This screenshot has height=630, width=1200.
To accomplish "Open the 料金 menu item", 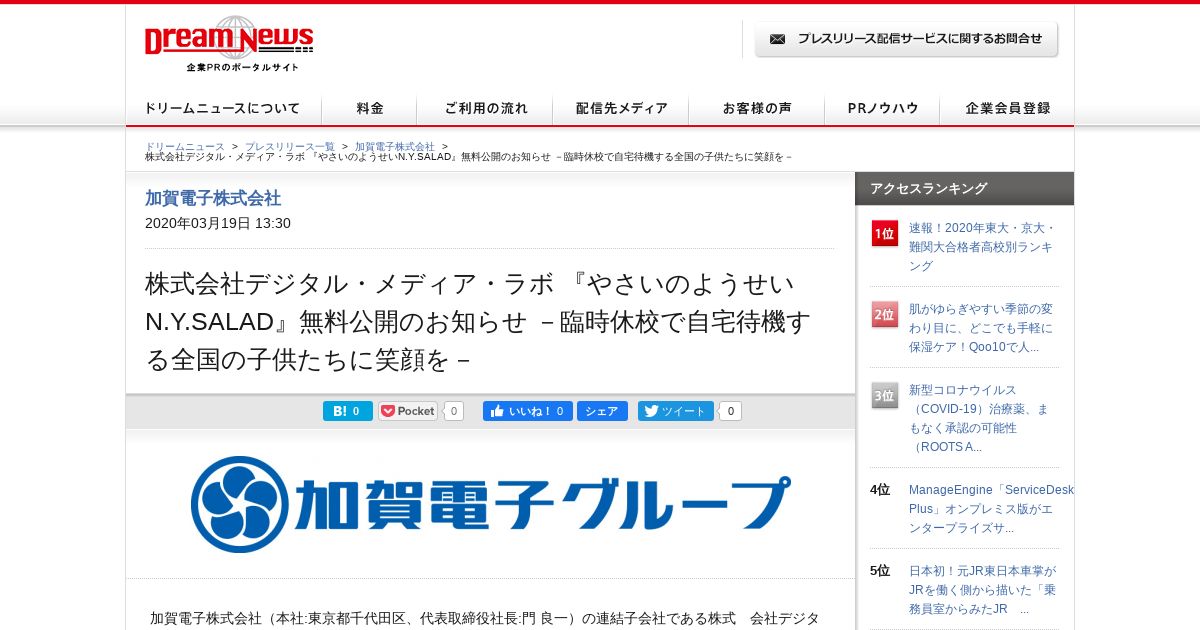I will click(369, 109).
